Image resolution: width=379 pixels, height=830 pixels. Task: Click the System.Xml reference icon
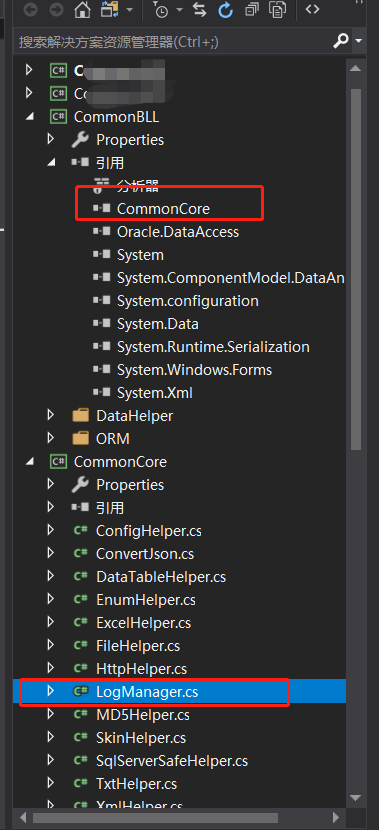[x=102, y=393]
